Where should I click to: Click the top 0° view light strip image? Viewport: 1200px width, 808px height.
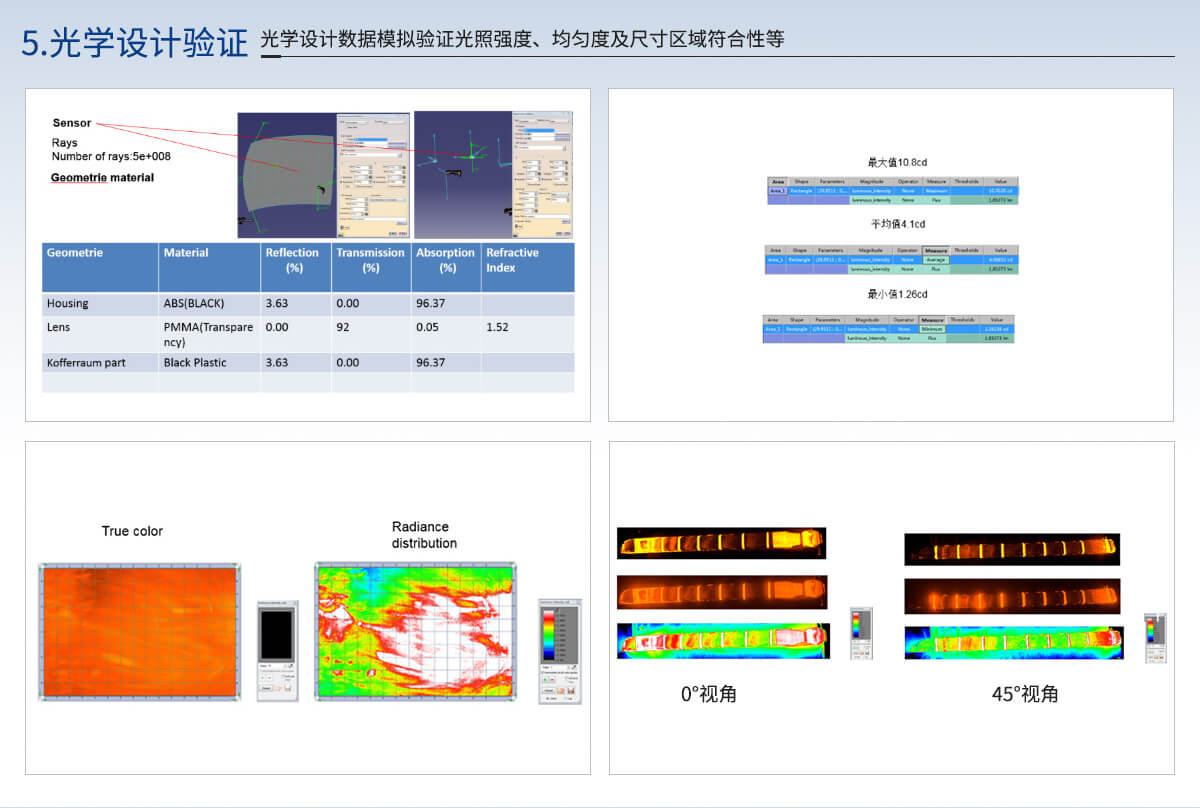720,543
